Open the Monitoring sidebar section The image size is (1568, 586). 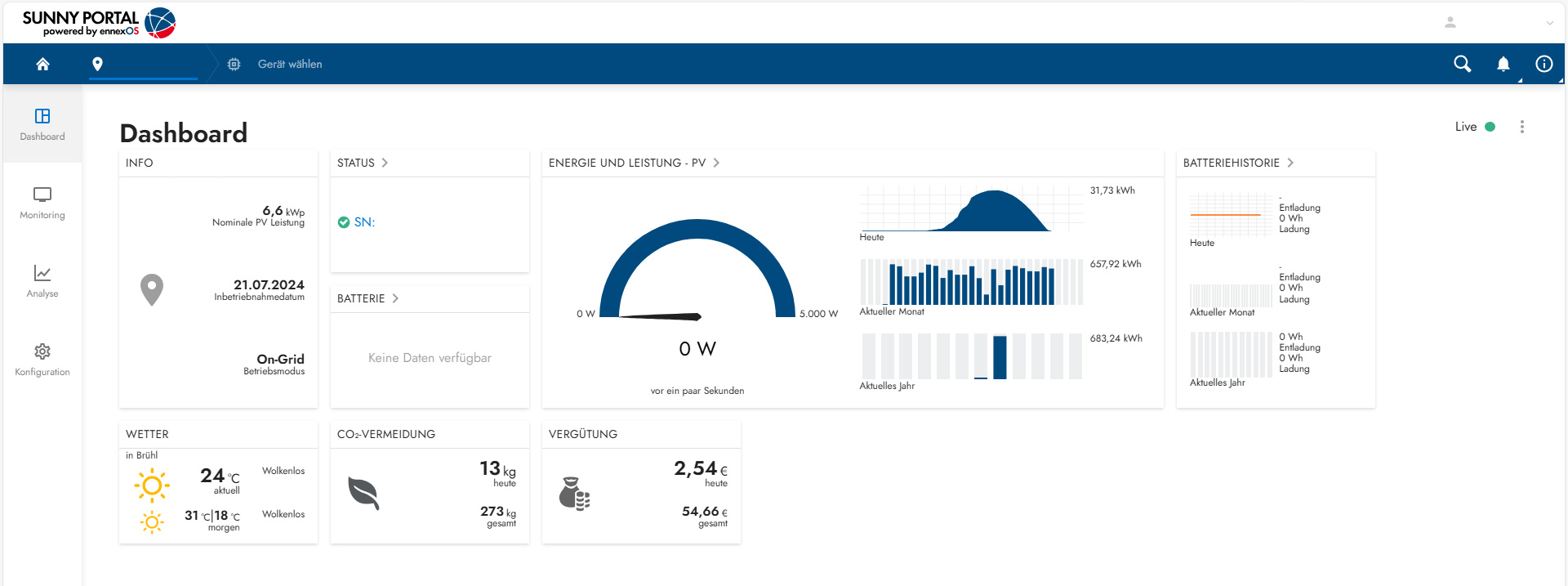click(42, 203)
